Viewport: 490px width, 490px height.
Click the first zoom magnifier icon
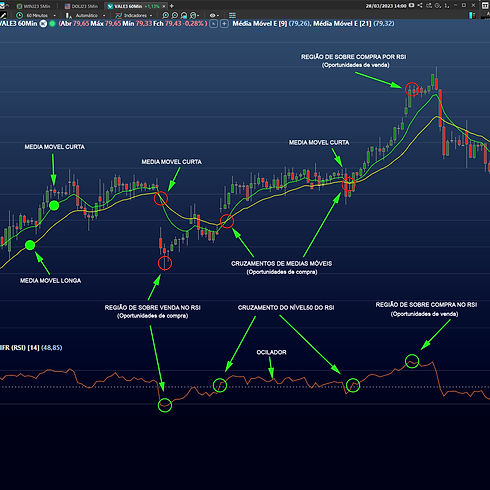tap(165, 15)
